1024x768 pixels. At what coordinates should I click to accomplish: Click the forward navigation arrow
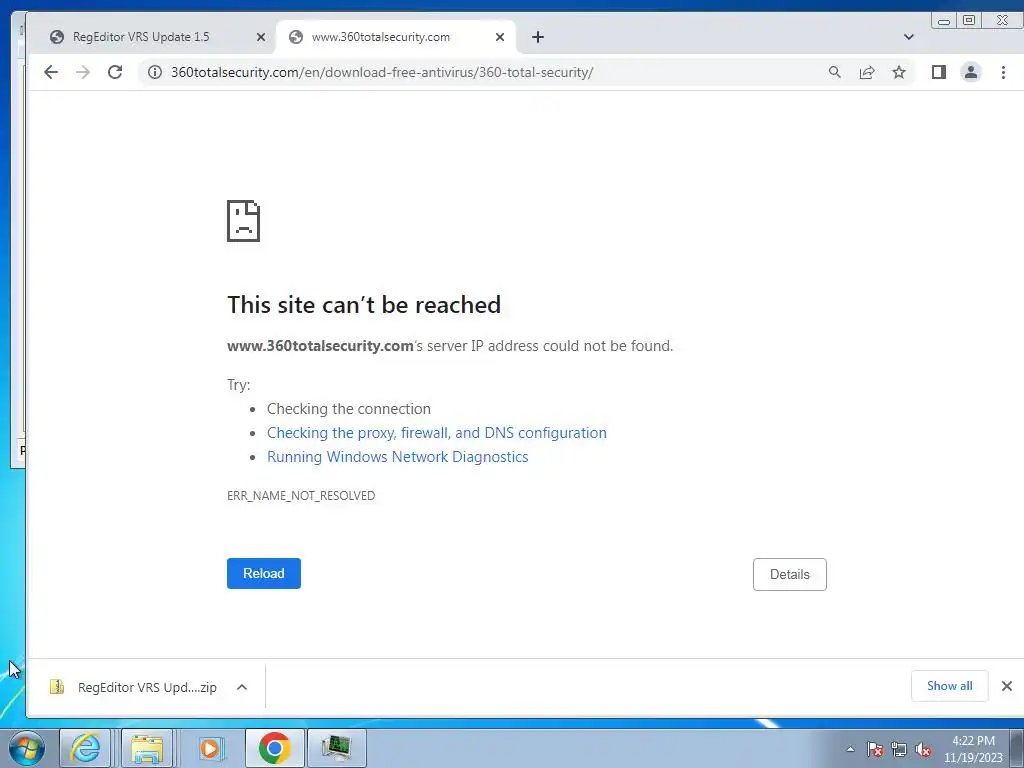tap(83, 72)
